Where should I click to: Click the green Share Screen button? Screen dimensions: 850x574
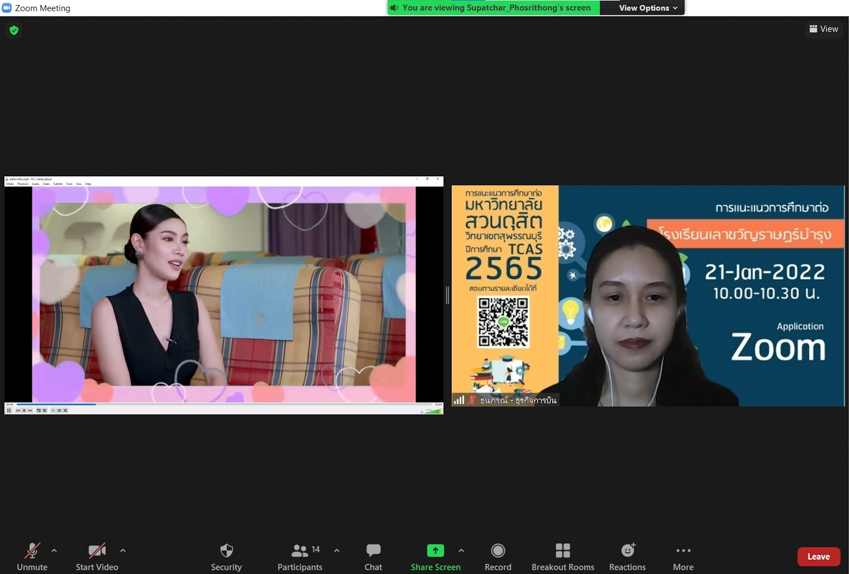[435, 557]
